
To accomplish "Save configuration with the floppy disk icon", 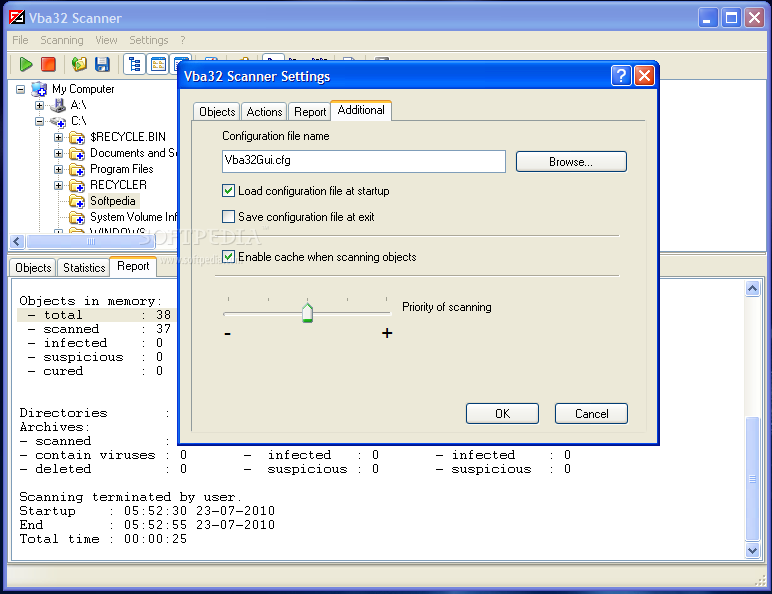I will pos(102,64).
